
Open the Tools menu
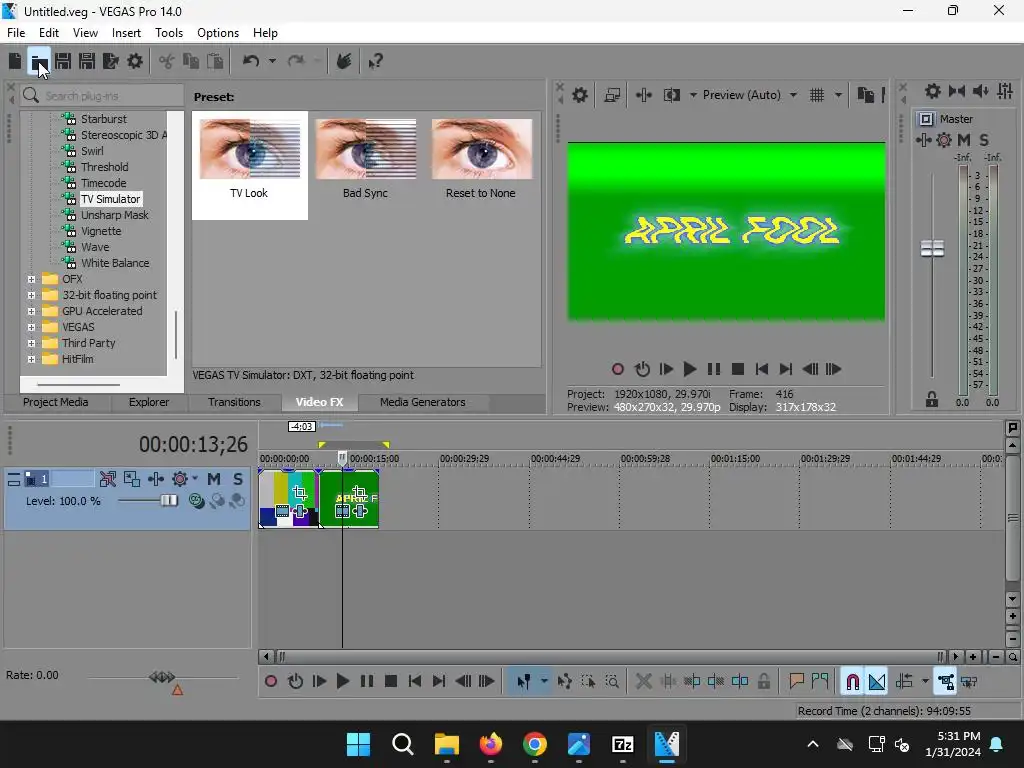(x=168, y=33)
